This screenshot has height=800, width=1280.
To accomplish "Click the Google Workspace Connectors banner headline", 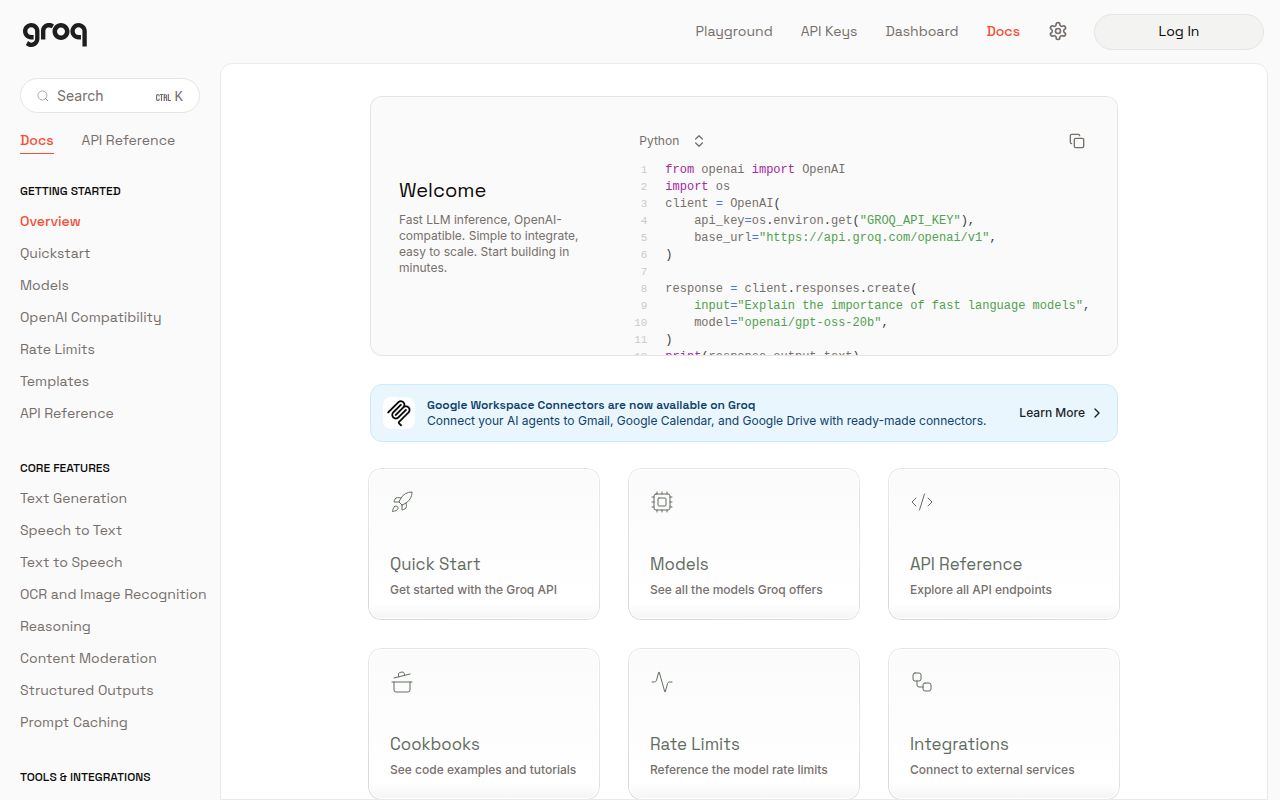I will pyautogui.click(x=591, y=405).
